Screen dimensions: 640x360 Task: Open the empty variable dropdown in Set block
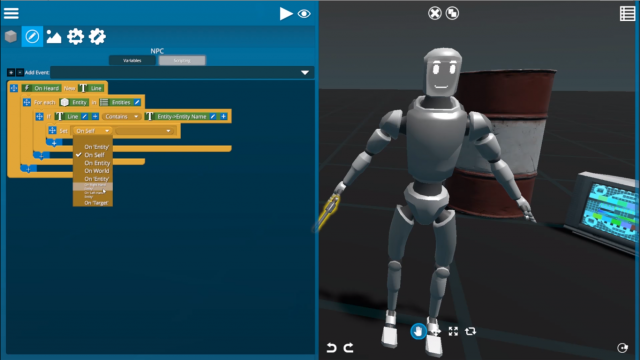point(144,131)
